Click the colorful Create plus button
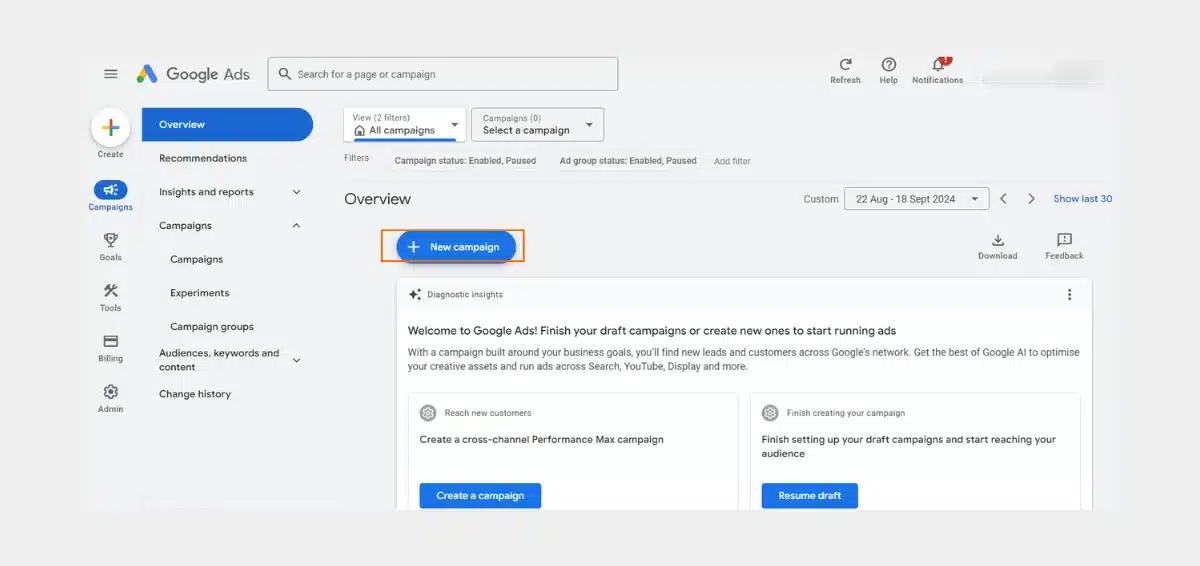The image size is (1200, 566). [110, 128]
